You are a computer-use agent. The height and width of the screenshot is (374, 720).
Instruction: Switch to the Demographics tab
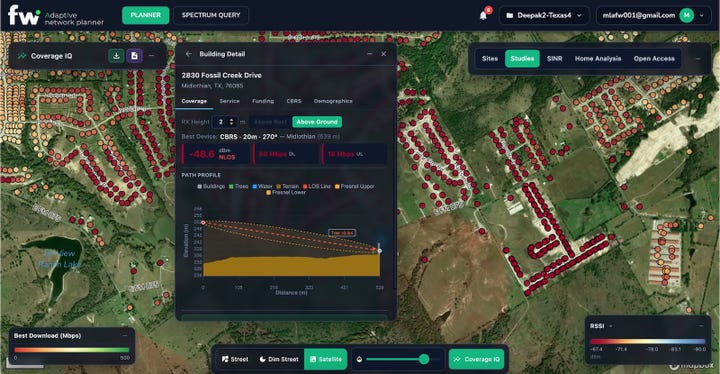tap(333, 101)
